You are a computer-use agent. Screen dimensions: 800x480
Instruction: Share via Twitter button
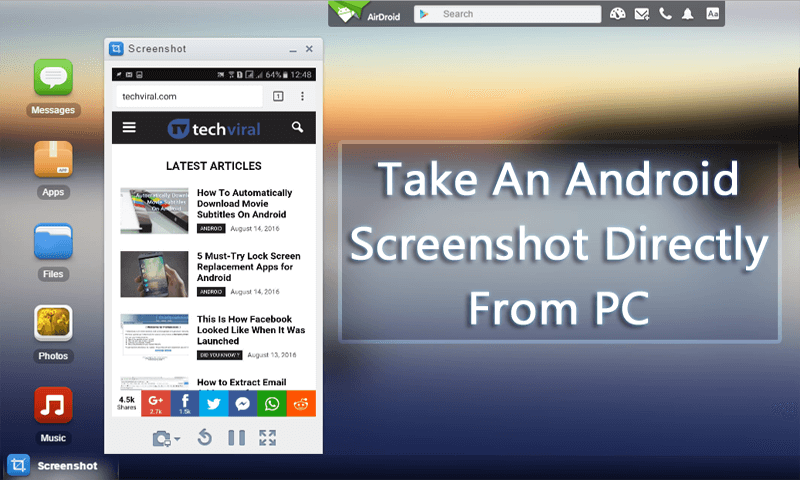(x=213, y=403)
